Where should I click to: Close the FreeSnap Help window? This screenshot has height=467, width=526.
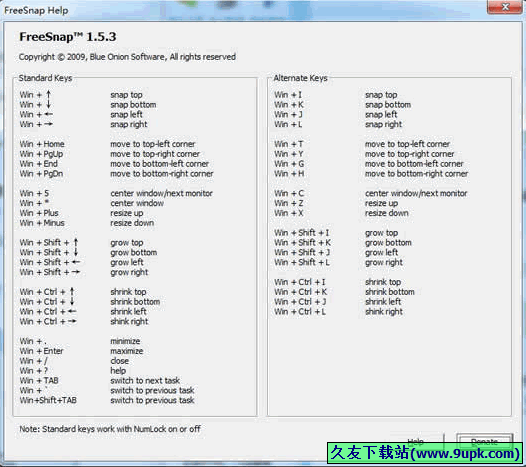(506, 7)
